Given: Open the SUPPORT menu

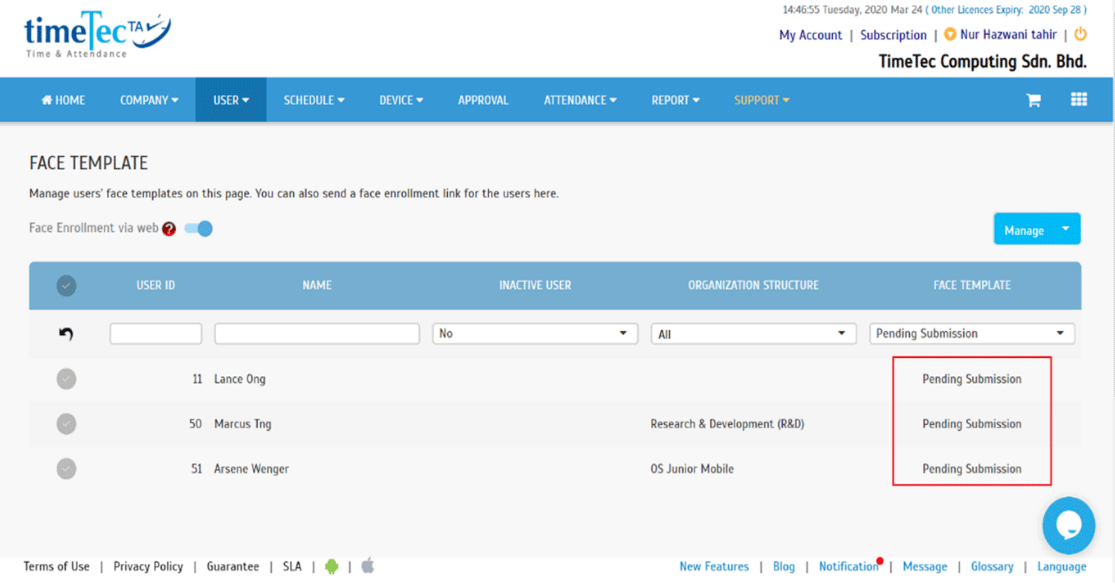Looking at the screenshot, I should click(762, 100).
